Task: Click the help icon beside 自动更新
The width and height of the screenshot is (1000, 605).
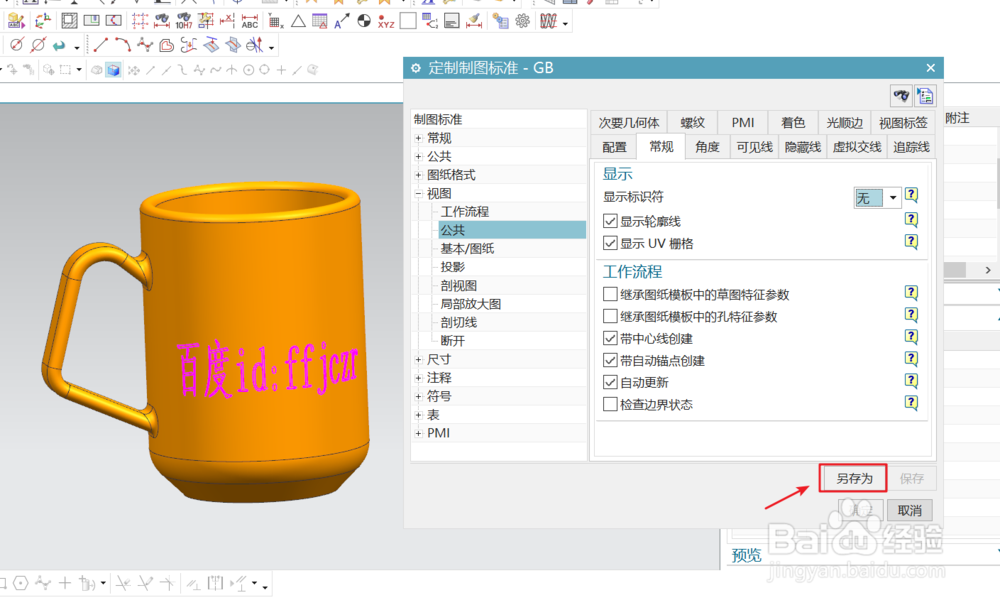Action: (x=911, y=381)
